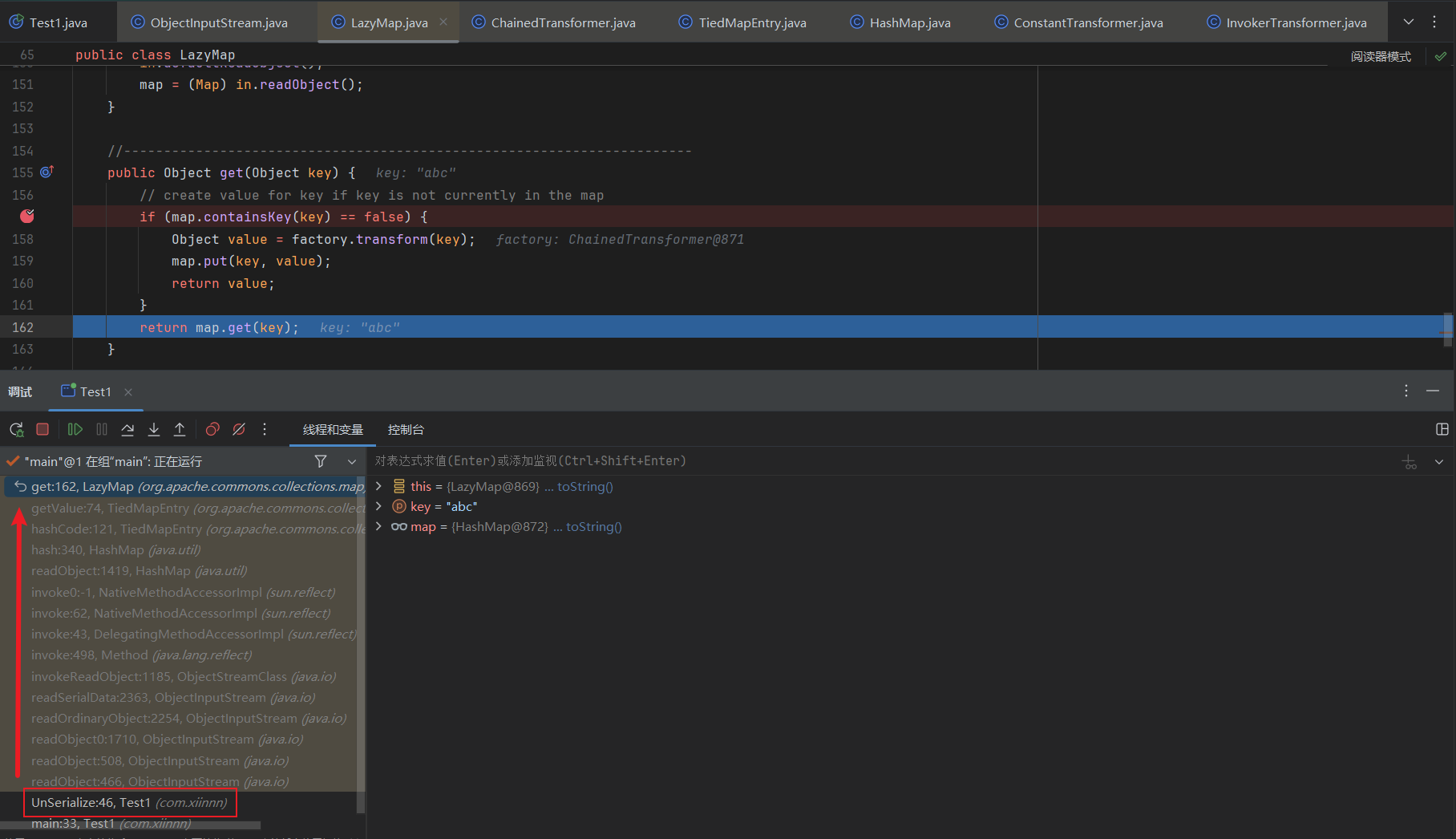Screen dimensions: 1456x839
Task: Toggle Reader Mode in the editor
Action: [1380, 57]
